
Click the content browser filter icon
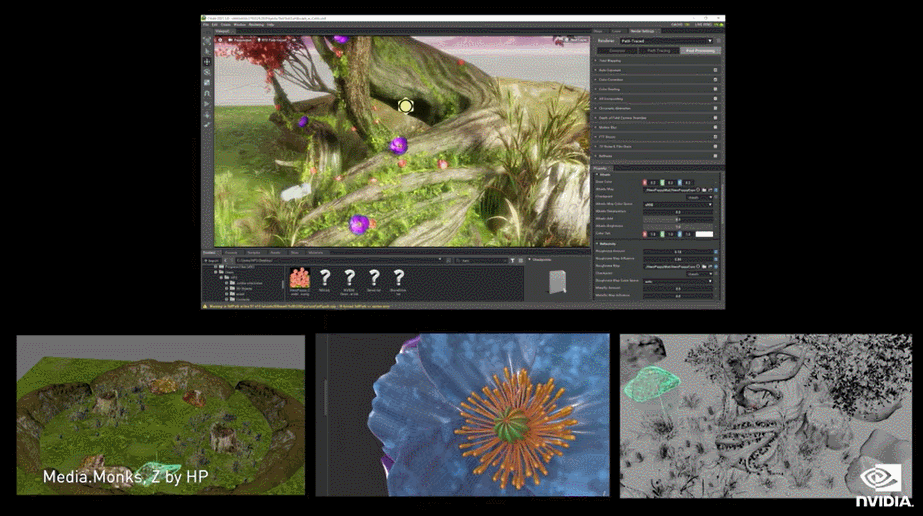tap(512, 260)
